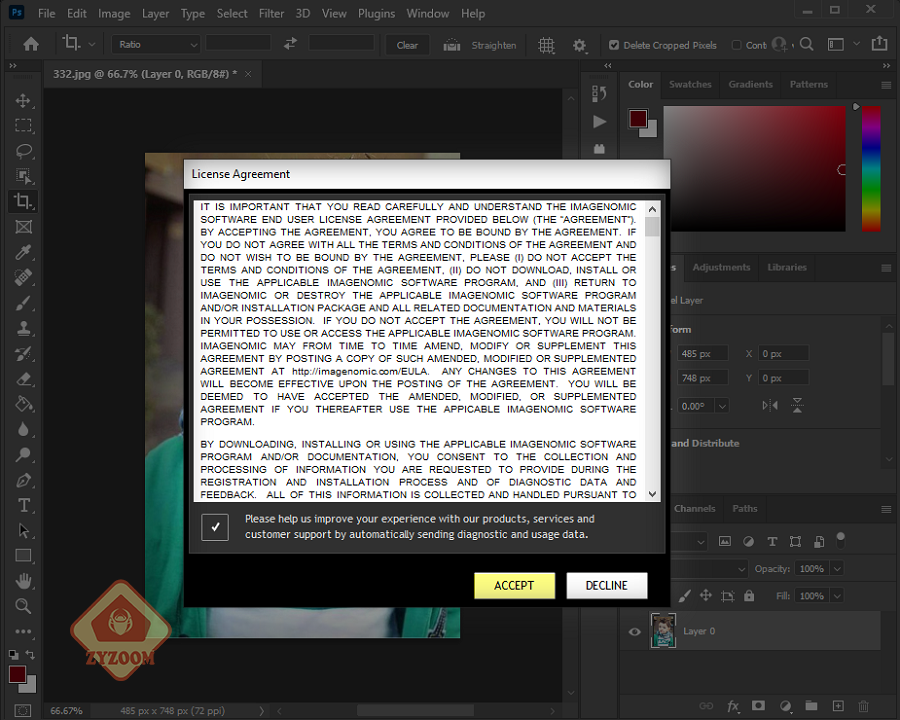Click the foreground color swatch in toolbar
Viewport: 900px width, 720px height.
[17, 675]
